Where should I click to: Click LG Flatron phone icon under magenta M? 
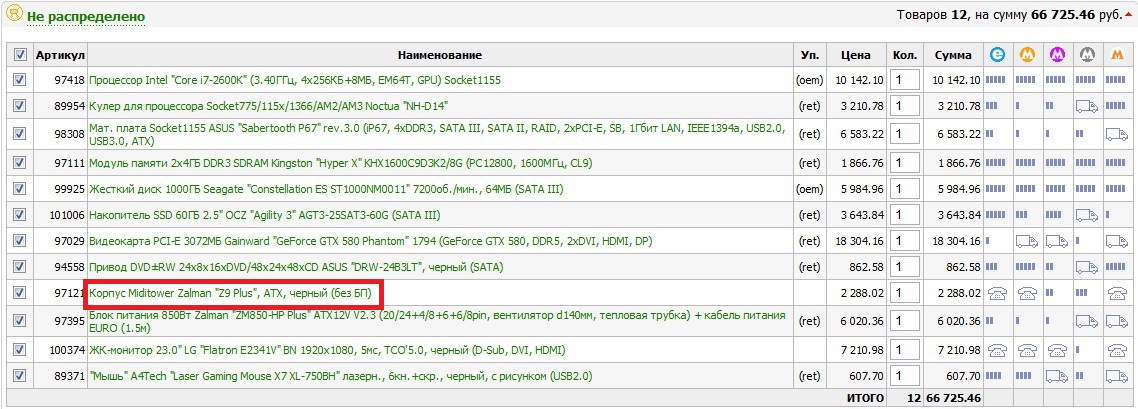[x=1057, y=350]
